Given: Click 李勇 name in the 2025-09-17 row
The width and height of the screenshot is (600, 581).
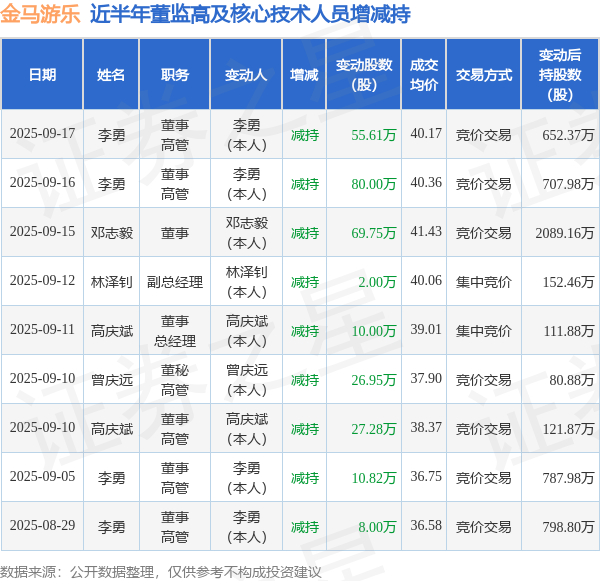Looking at the screenshot, I should click(111, 135).
